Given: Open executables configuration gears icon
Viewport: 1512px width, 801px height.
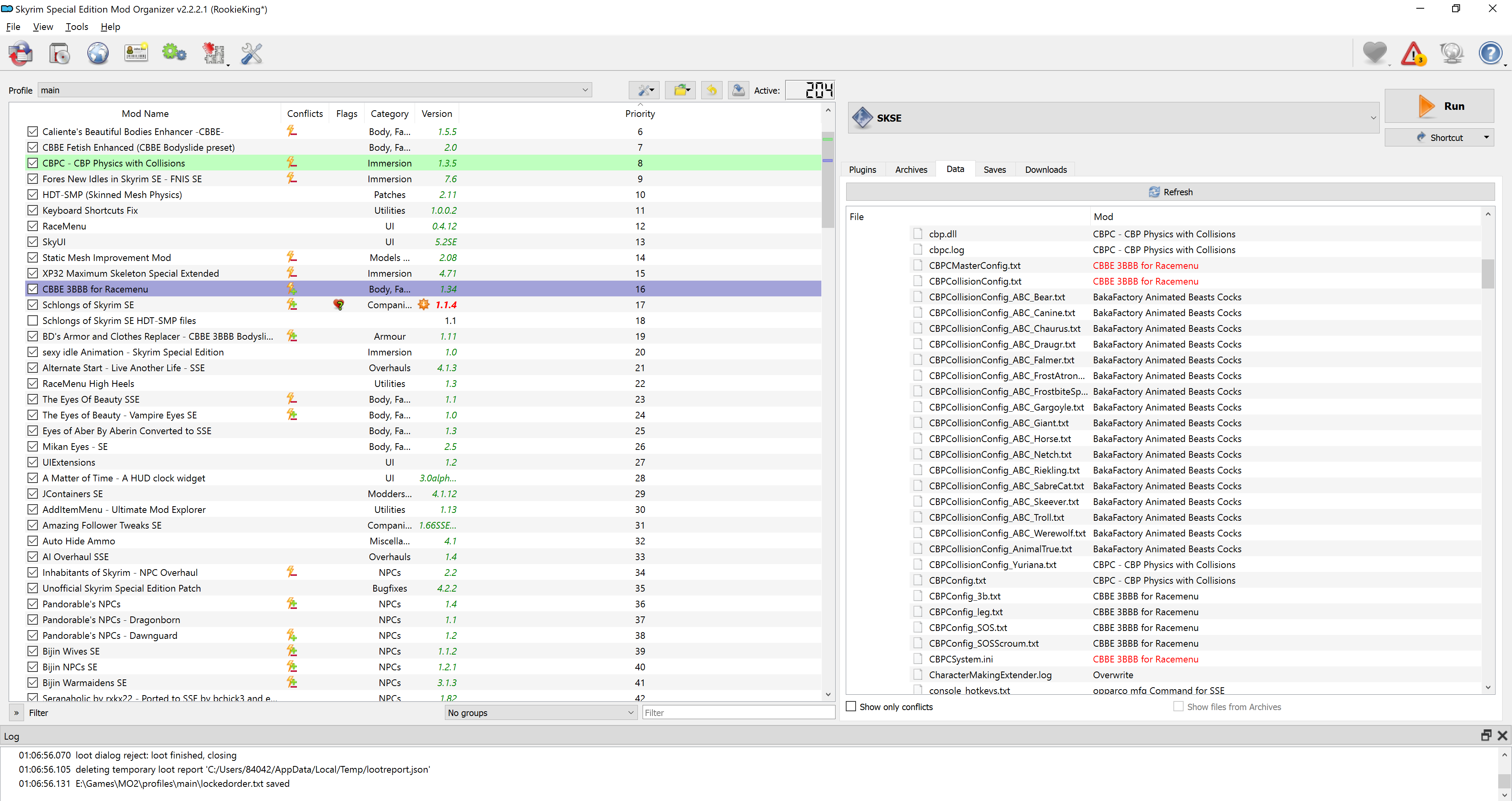Looking at the screenshot, I should 174,54.
